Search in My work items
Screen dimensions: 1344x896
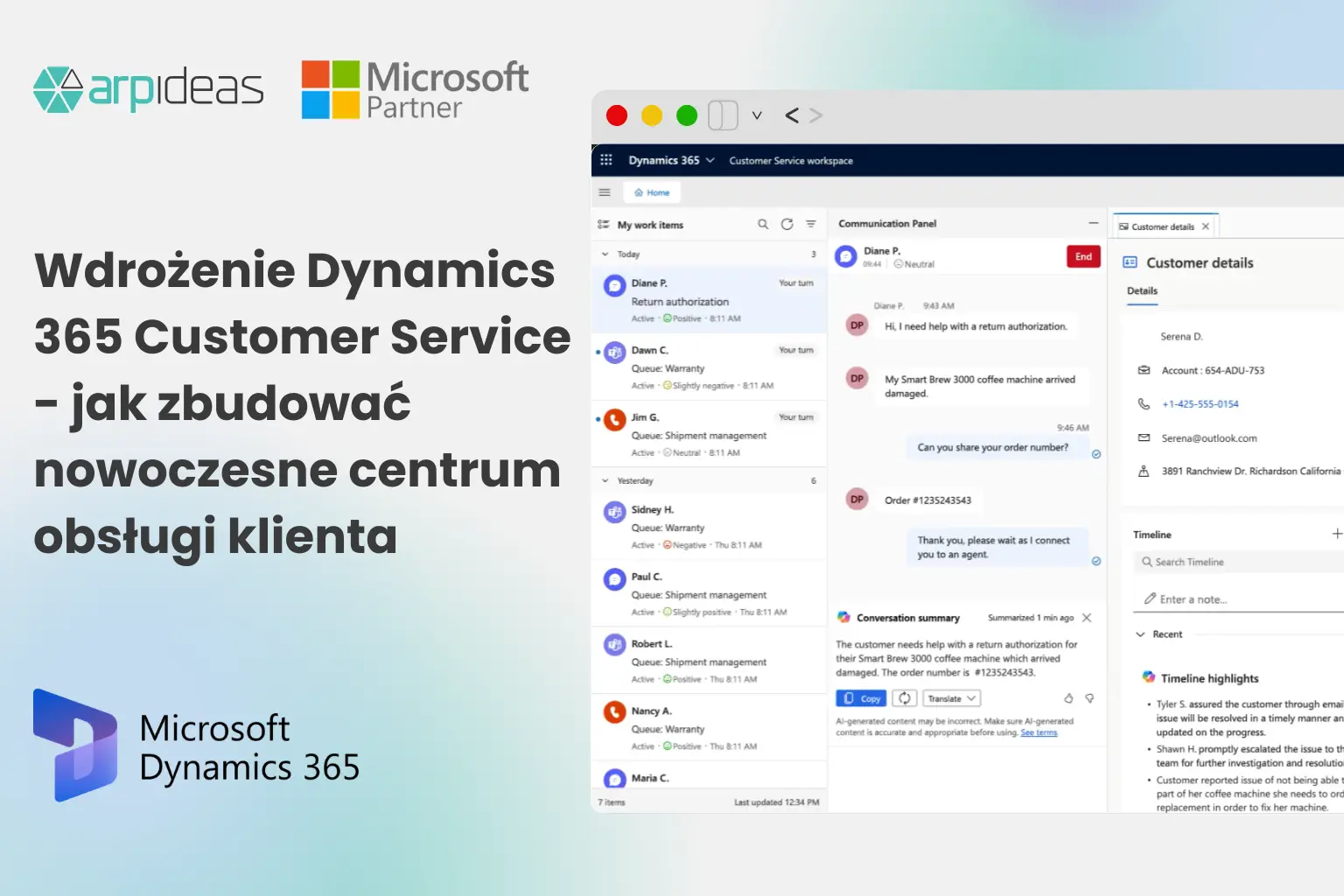coord(763,225)
